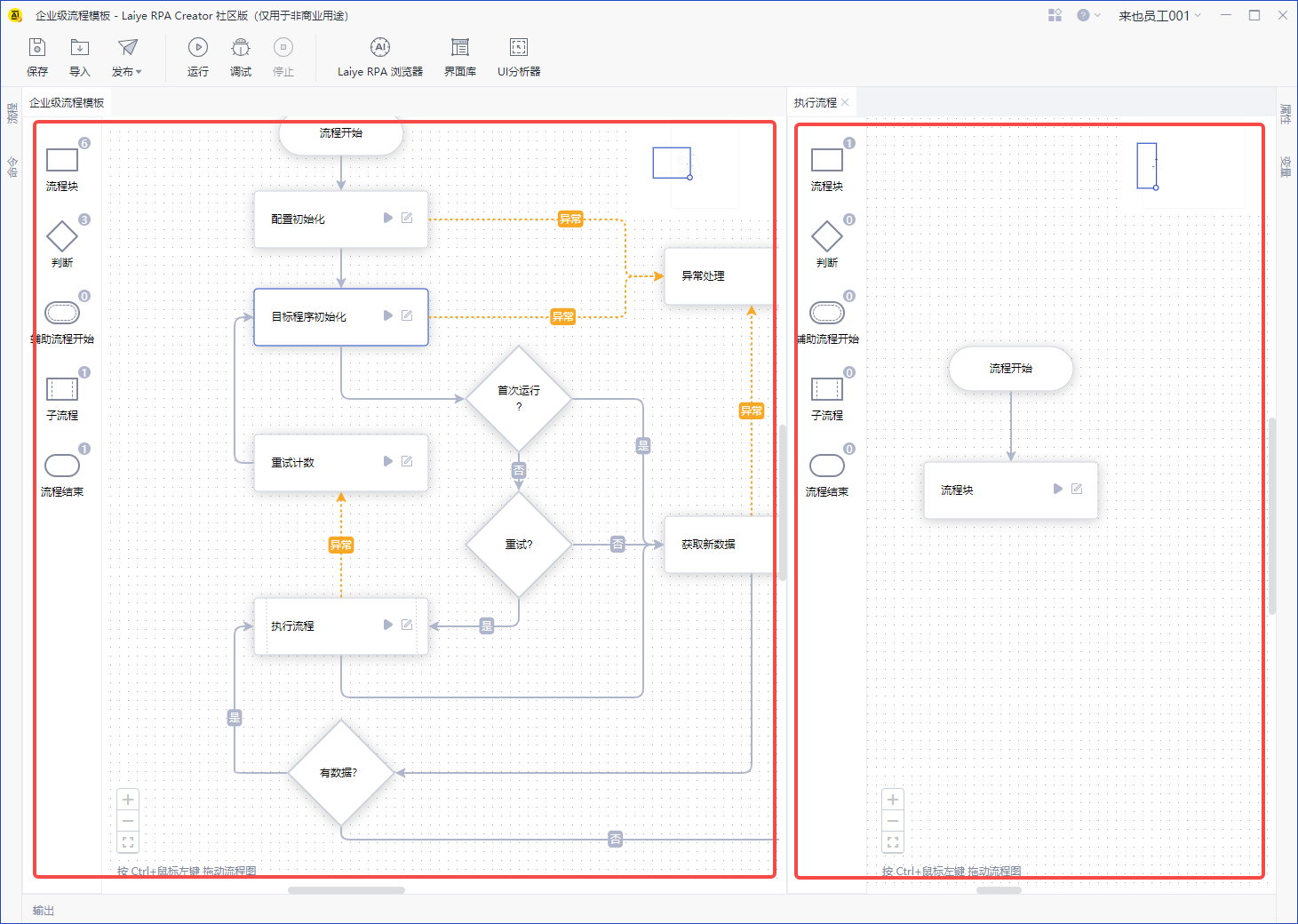Click the 发布 (Publish) toolbar icon
The image size is (1298, 924).
(x=127, y=48)
